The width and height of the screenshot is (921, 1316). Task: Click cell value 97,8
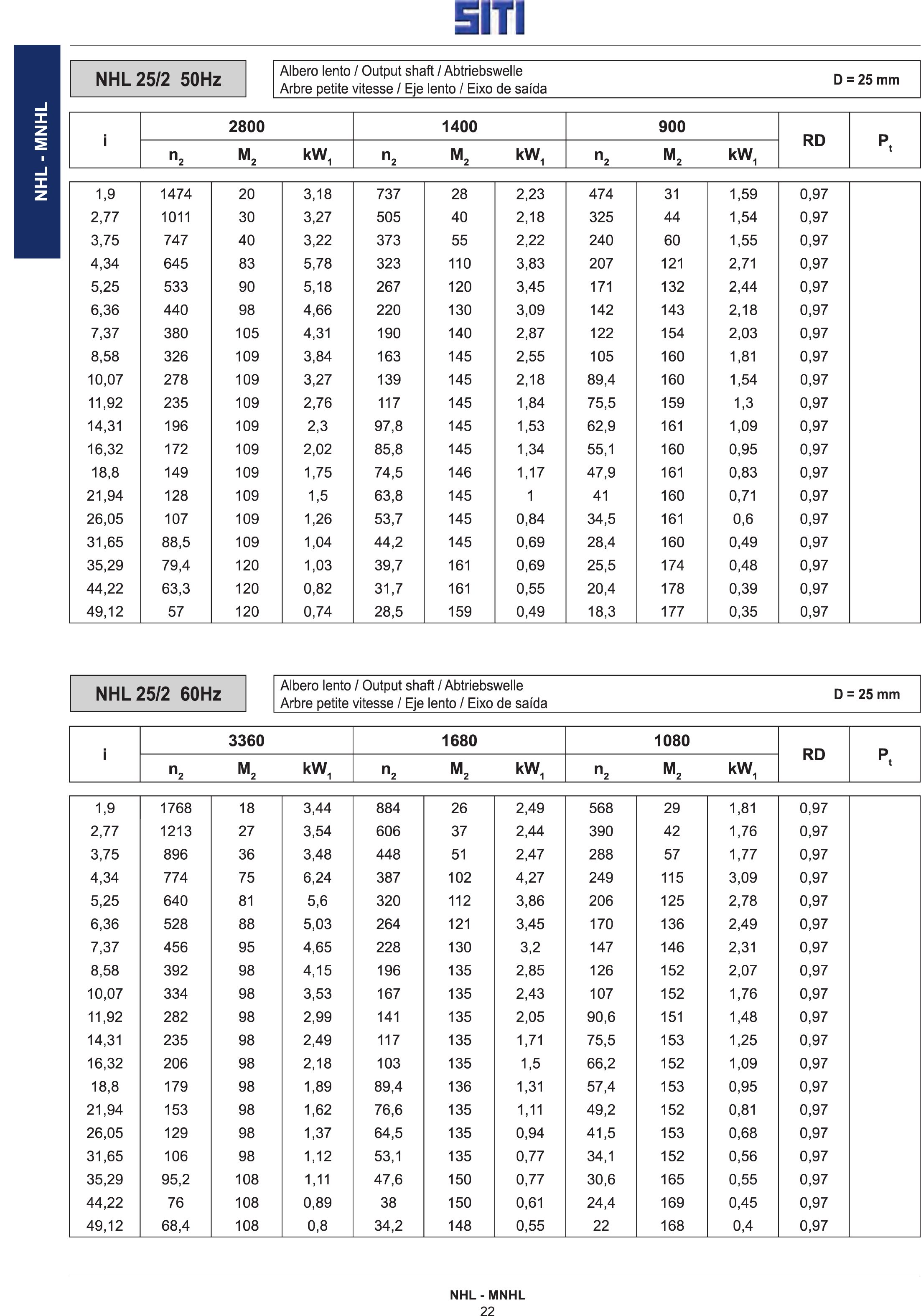tap(389, 426)
